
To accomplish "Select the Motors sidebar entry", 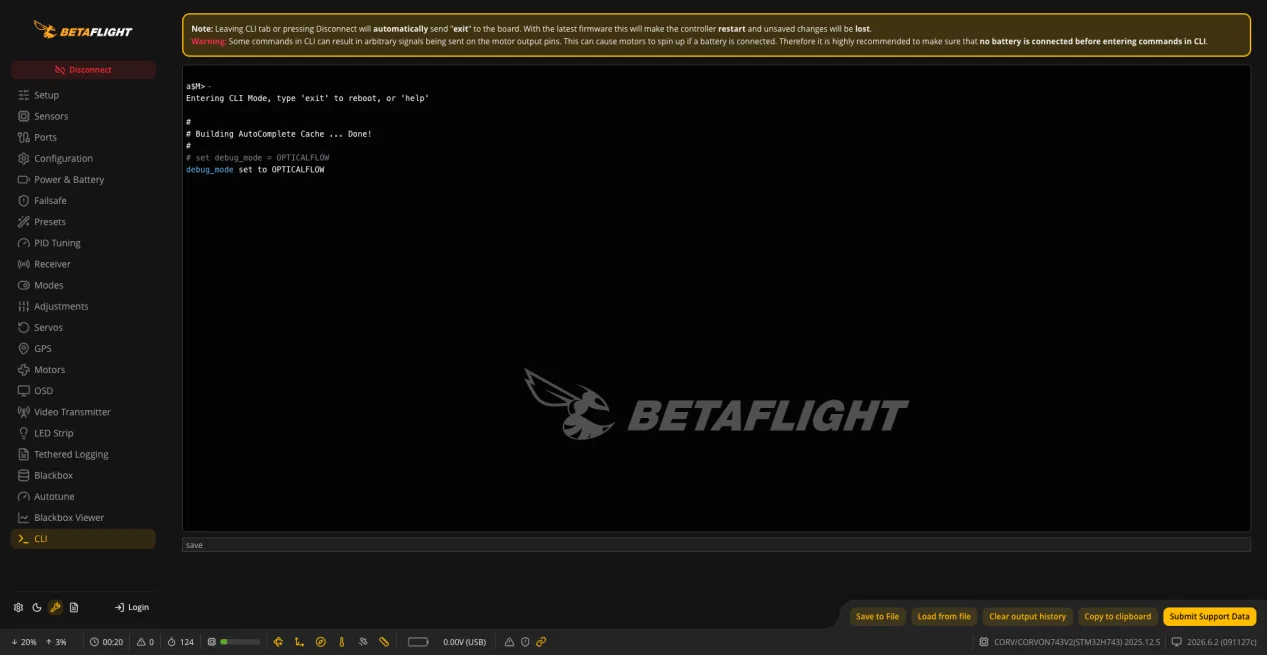I will [x=83, y=369].
